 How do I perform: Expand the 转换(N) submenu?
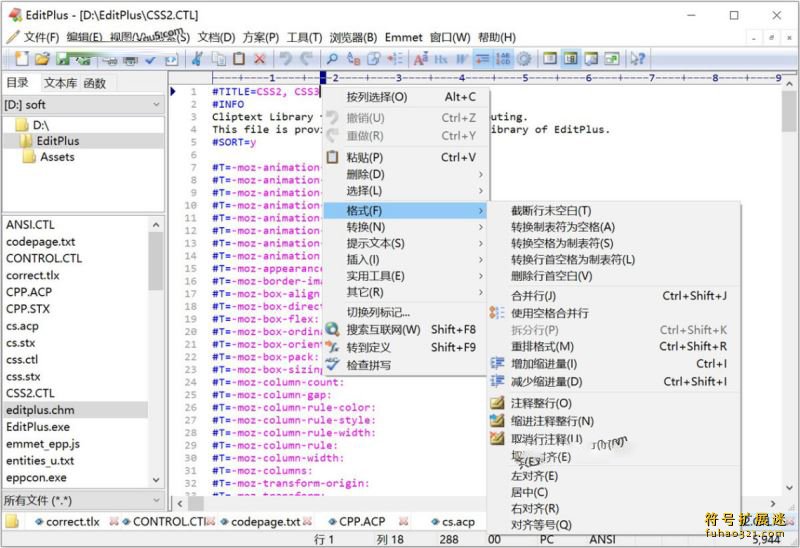[x=406, y=227]
